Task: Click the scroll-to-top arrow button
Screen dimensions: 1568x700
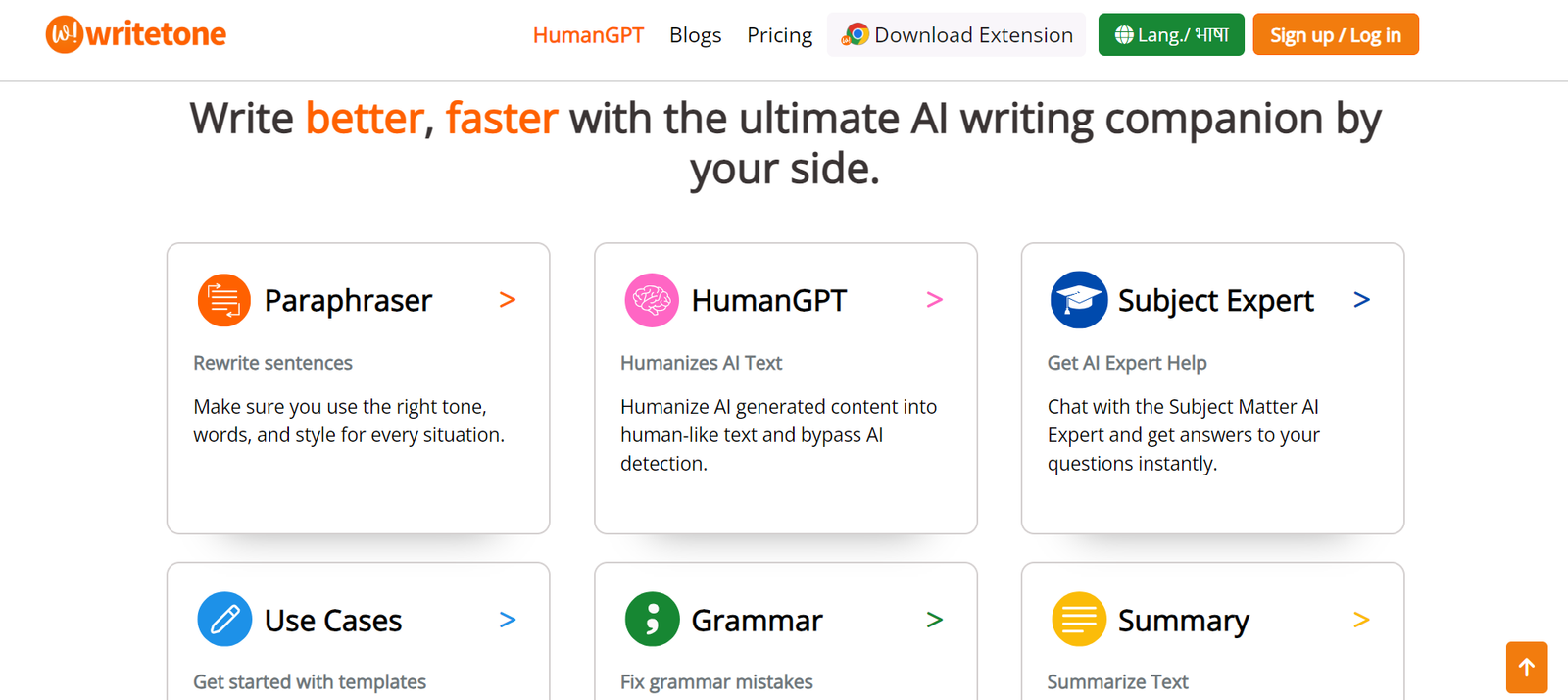Action: (x=1526, y=668)
